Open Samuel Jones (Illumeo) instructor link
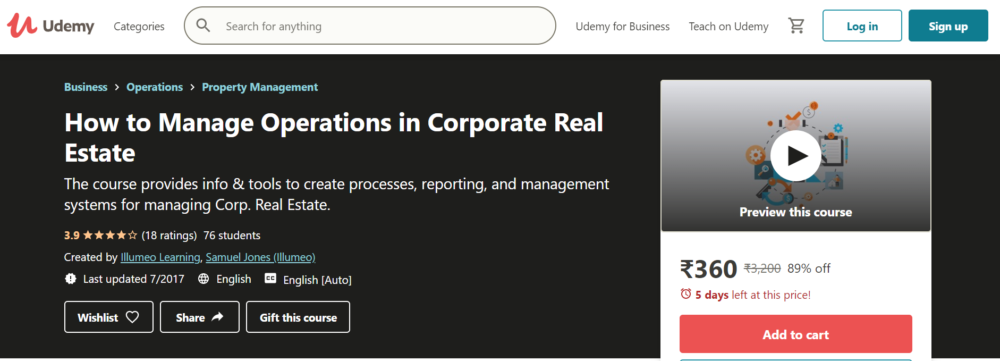This screenshot has height=361, width=1000. [261, 257]
